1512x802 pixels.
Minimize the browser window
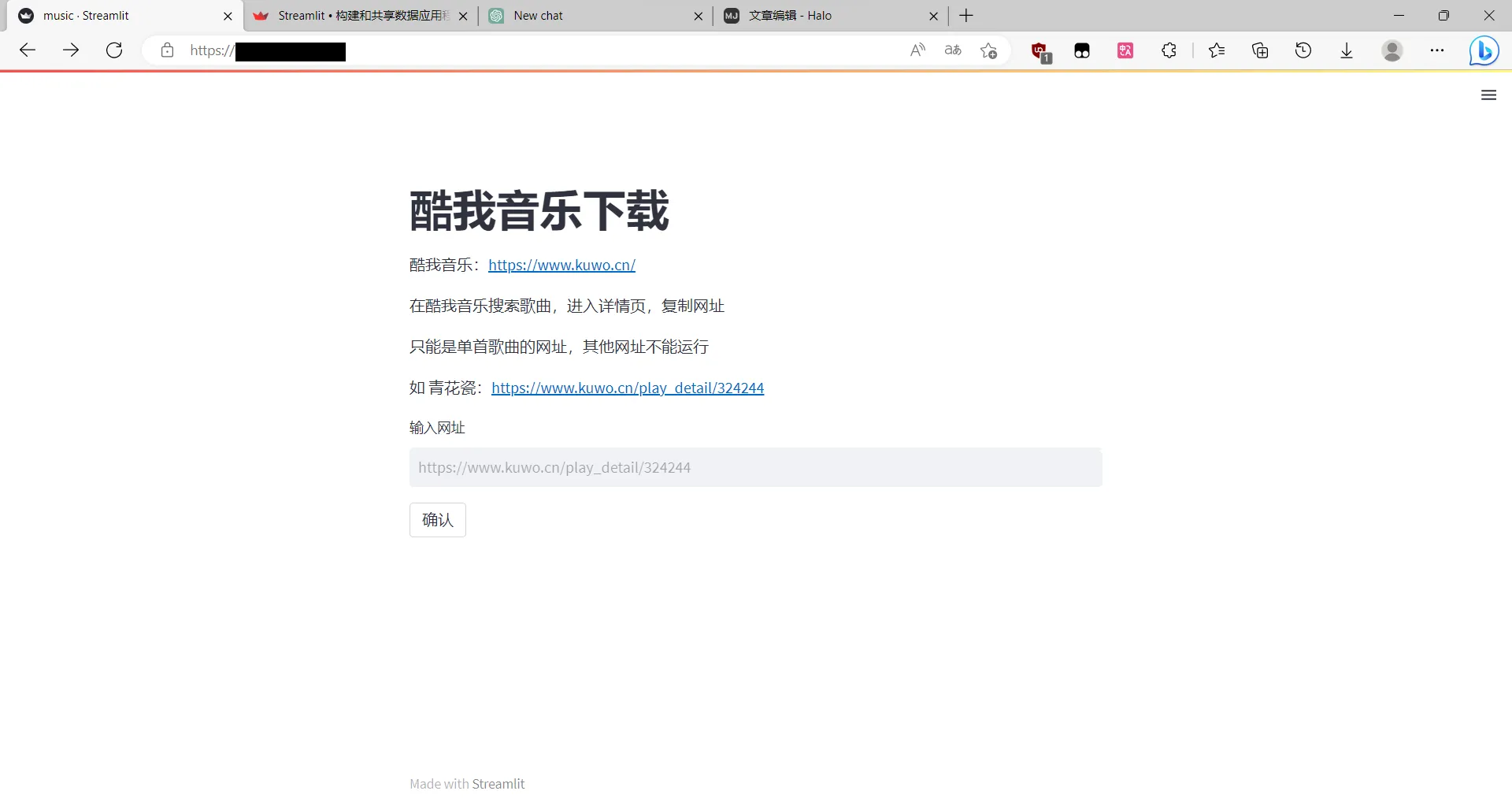[x=1399, y=16]
